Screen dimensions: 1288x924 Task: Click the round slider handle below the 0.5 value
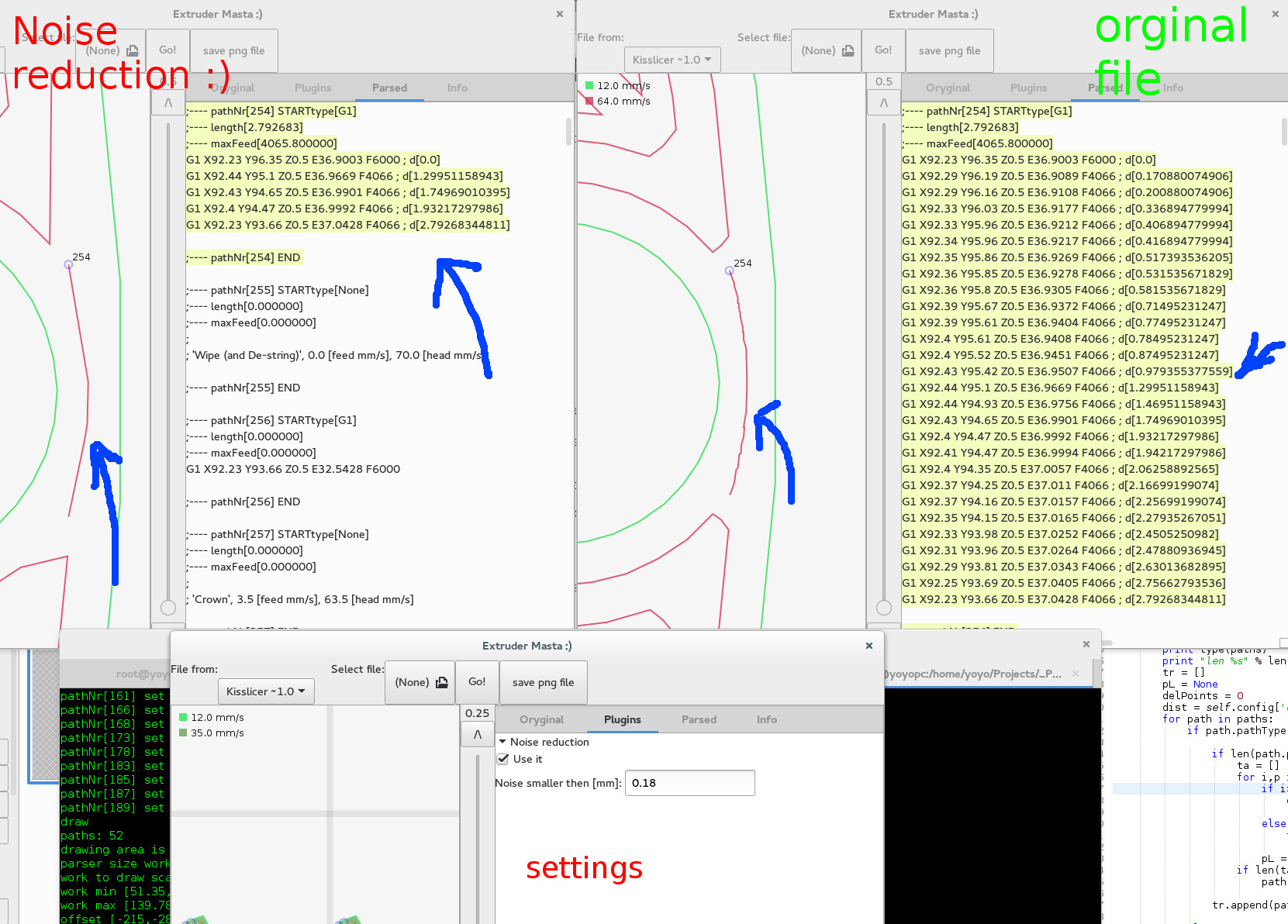click(883, 607)
